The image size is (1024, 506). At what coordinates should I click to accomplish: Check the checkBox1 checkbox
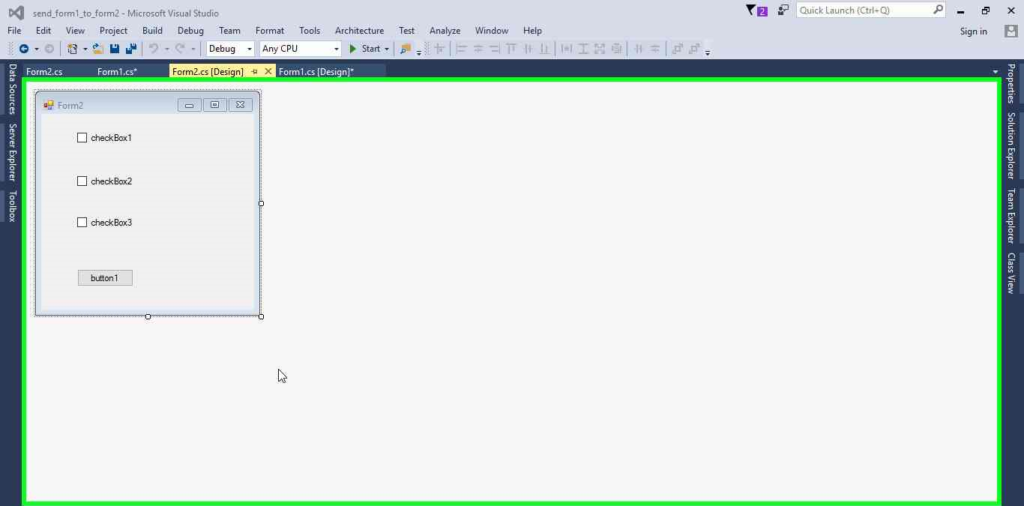coord(82,138)
